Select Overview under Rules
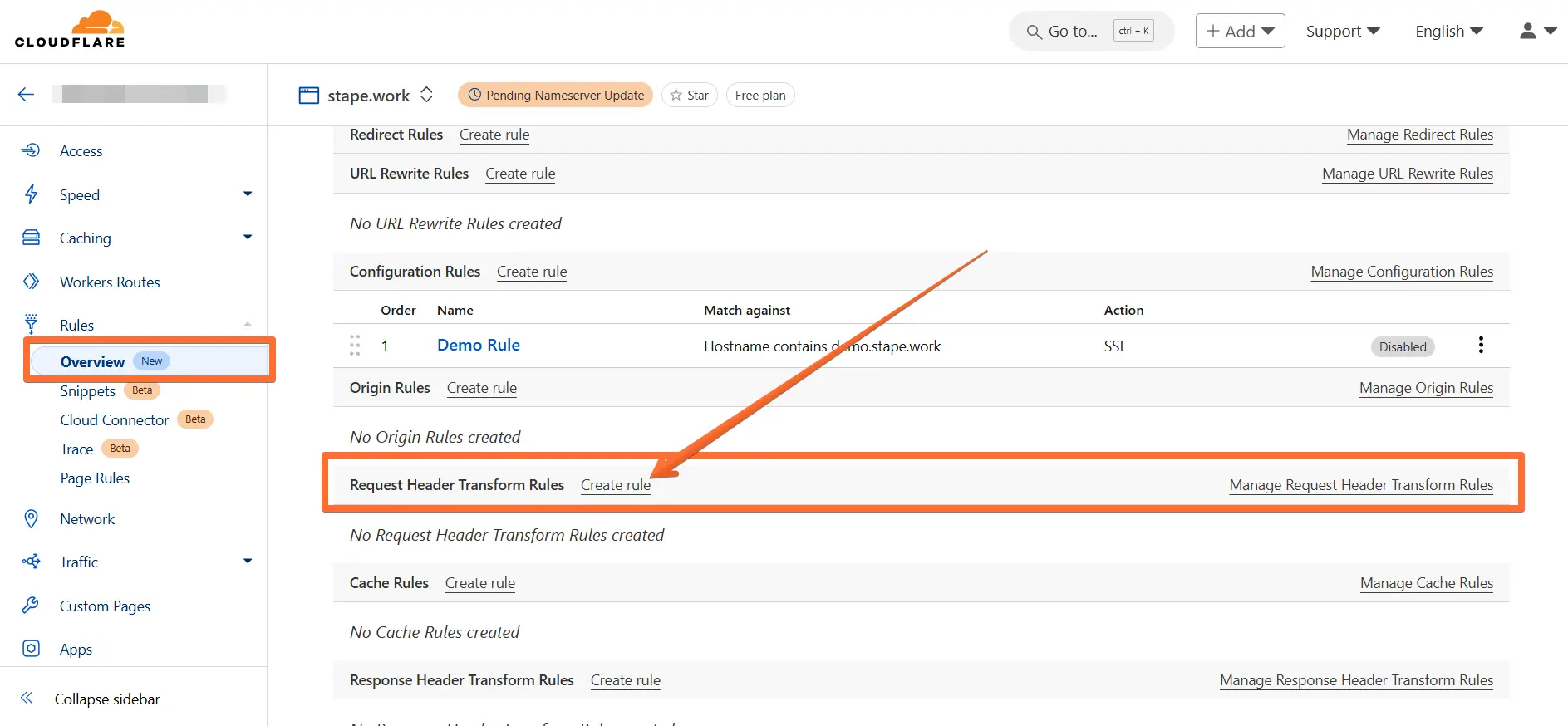The width and height of the screenshot is (1568, 726). tap(150, 361)
